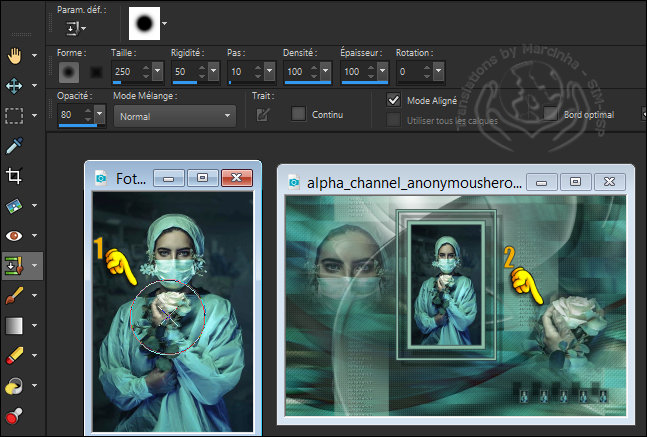Click the Opacité slider arrow
This screenshot has width=647, height=437.
point(99,116)
